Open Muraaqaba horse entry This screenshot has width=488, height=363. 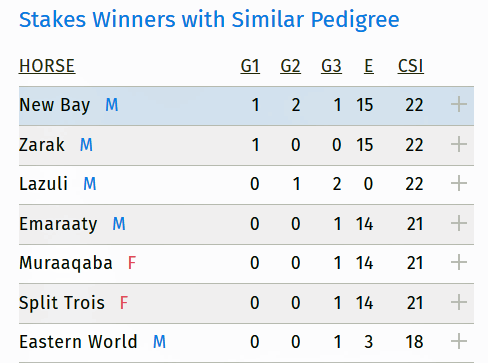point(66,263)
